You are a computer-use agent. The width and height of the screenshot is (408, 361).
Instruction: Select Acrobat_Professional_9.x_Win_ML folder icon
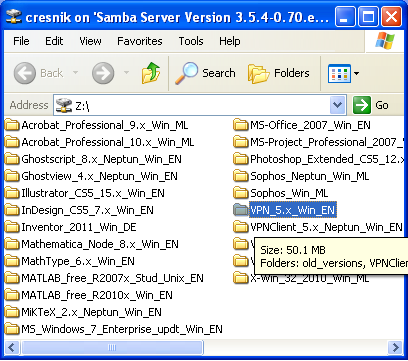click(x=12, y=125)
